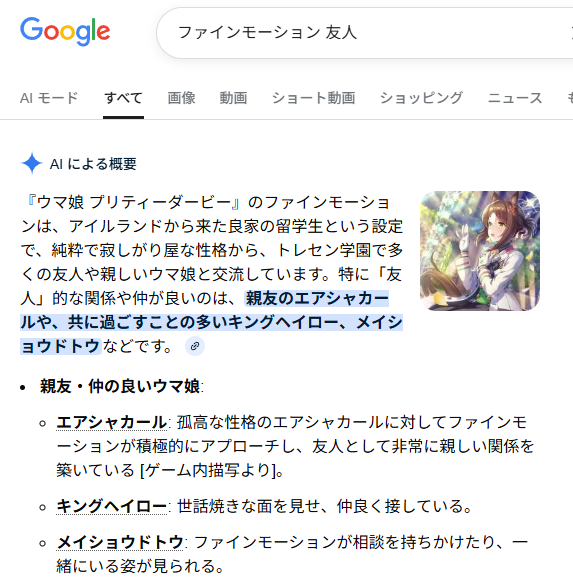
Task: Click the highlighted ョウドトウ text segment
Action: pos(61,346)
